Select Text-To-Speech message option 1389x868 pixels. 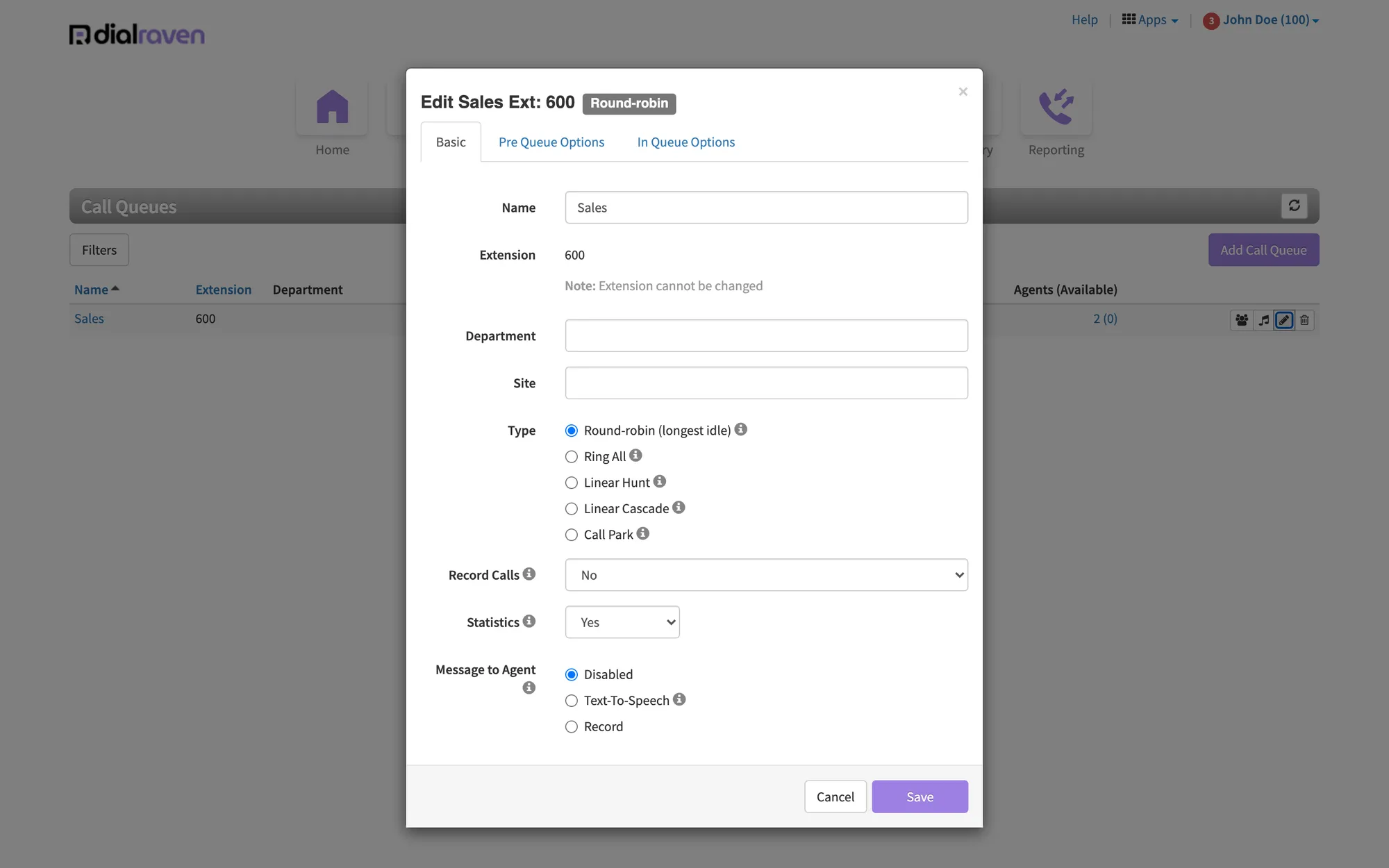(572, 701)
